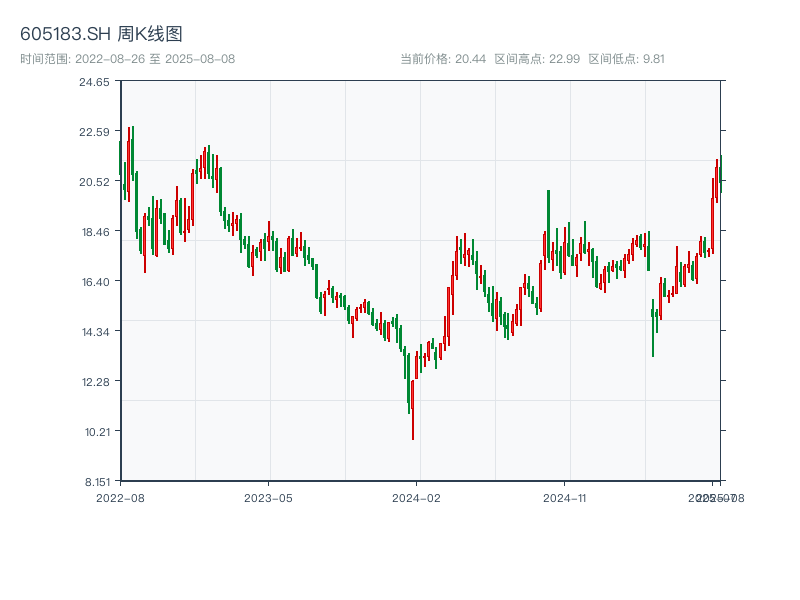The height and width of the screenshot is (600, 800).
Task: Click the 24.65 y-axis price label
Action: click(x=94, y=82)
